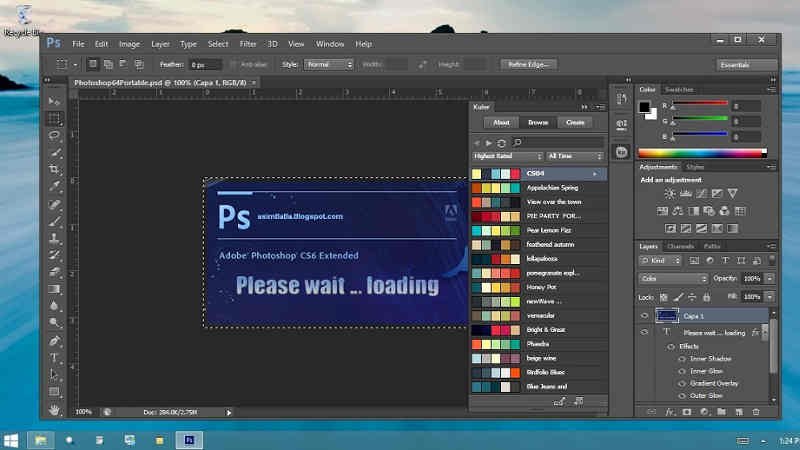800x450 pixels.
Task: Delete layer with trash icon
Action: pos(756,412)
